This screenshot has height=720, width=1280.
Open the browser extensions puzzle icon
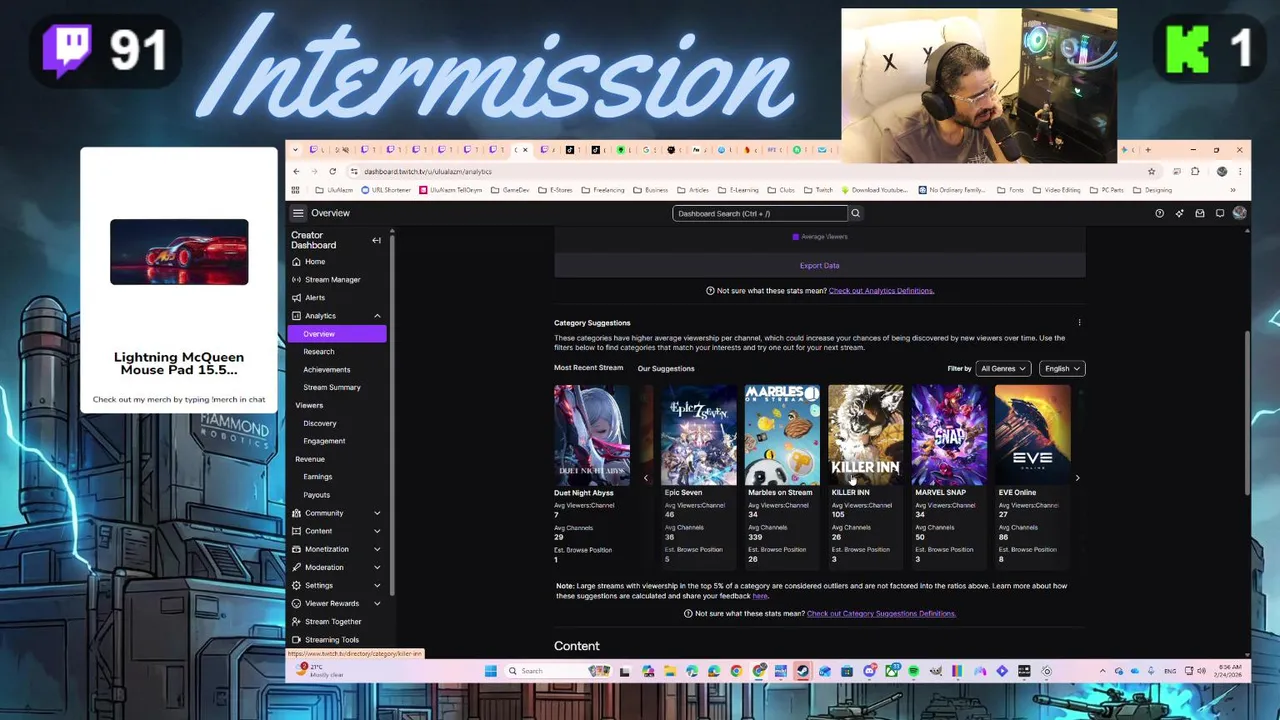coord(1195,171)
